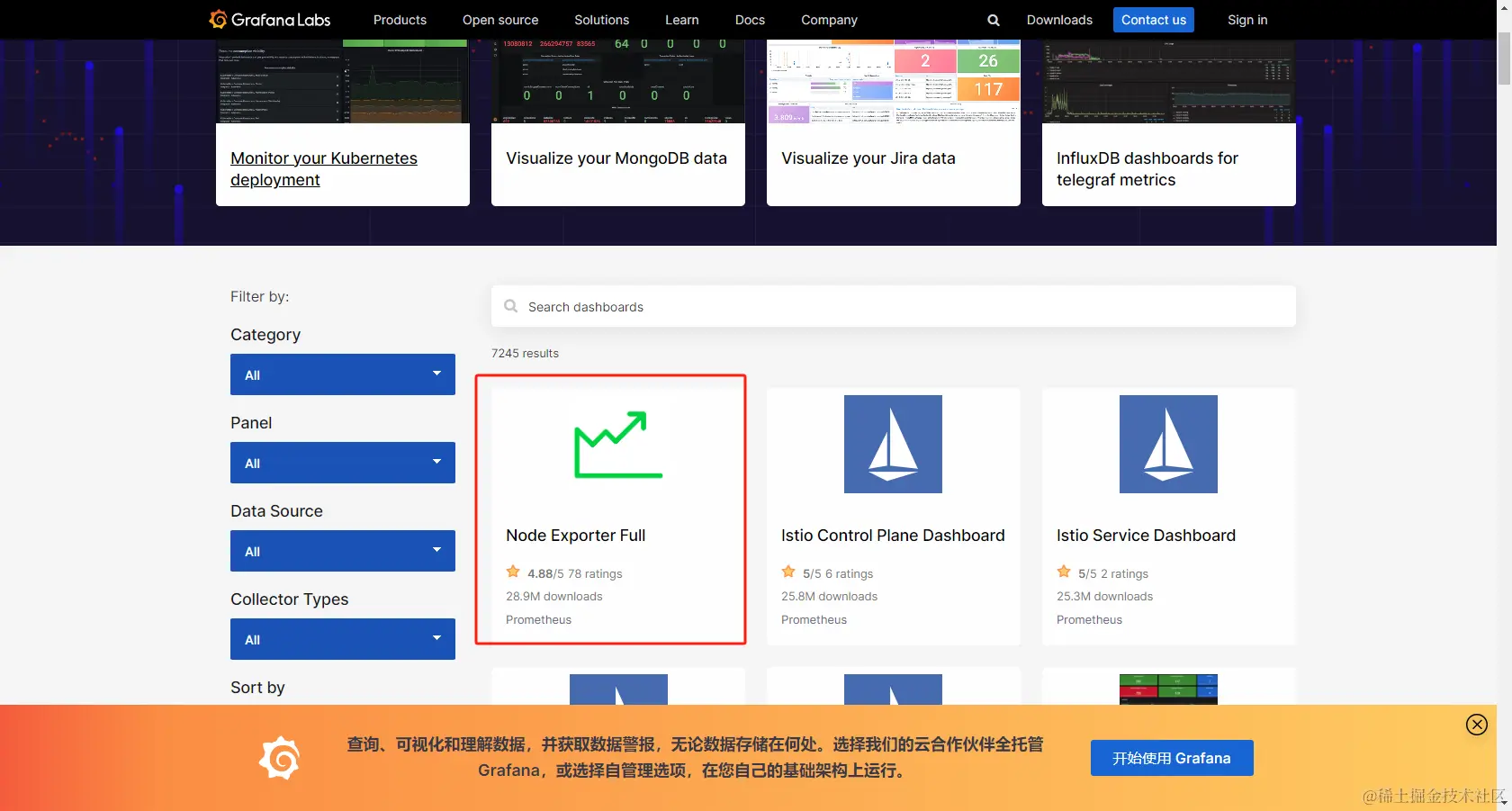Click the Jira dashboard preview thumbnail
This screenshot has height=811, width=1512.
(894, 81)
